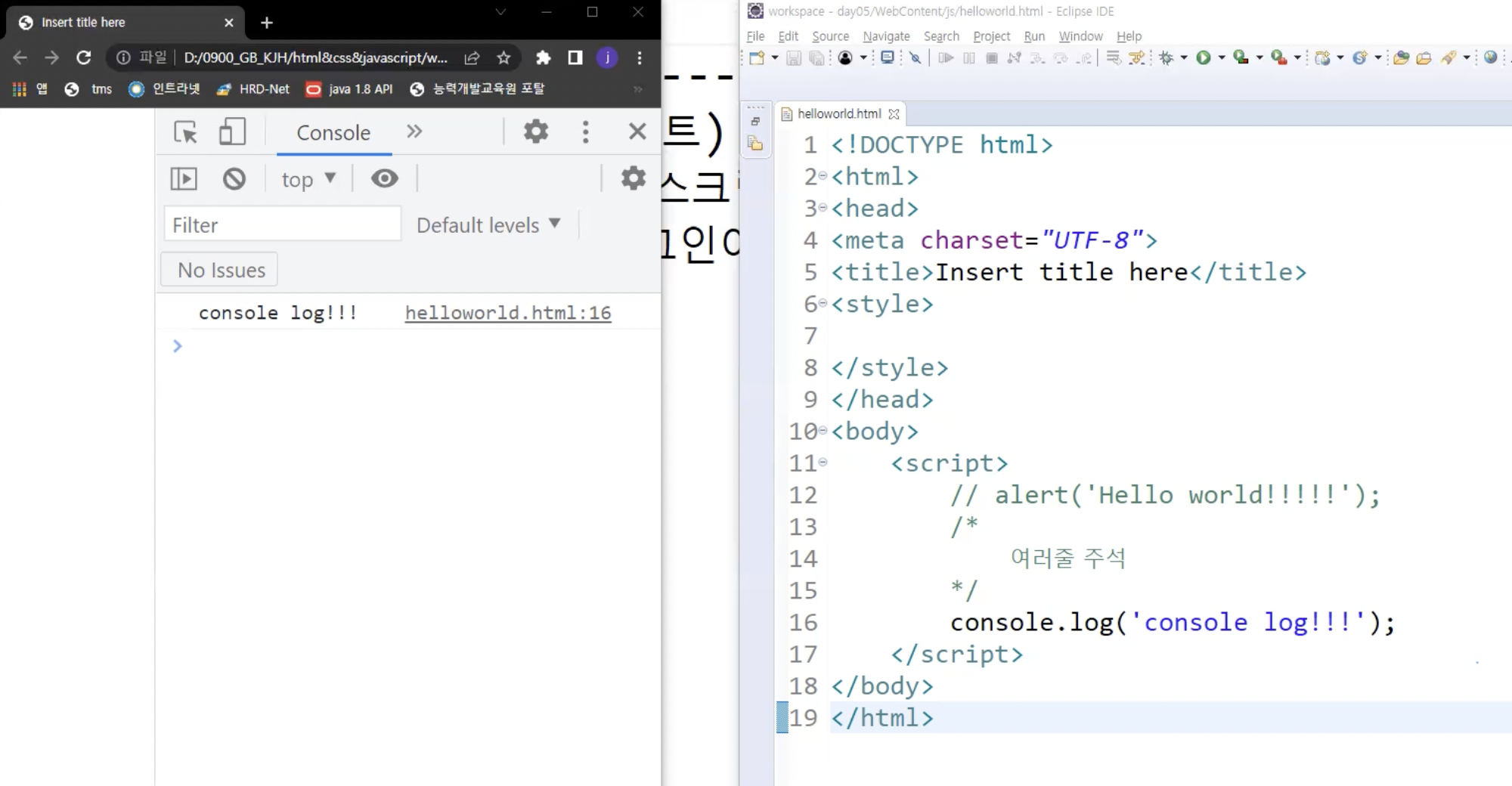1512x786 pixels.
Task: Close the helloworld.html editor tab
Action: (x=894, y=114)
